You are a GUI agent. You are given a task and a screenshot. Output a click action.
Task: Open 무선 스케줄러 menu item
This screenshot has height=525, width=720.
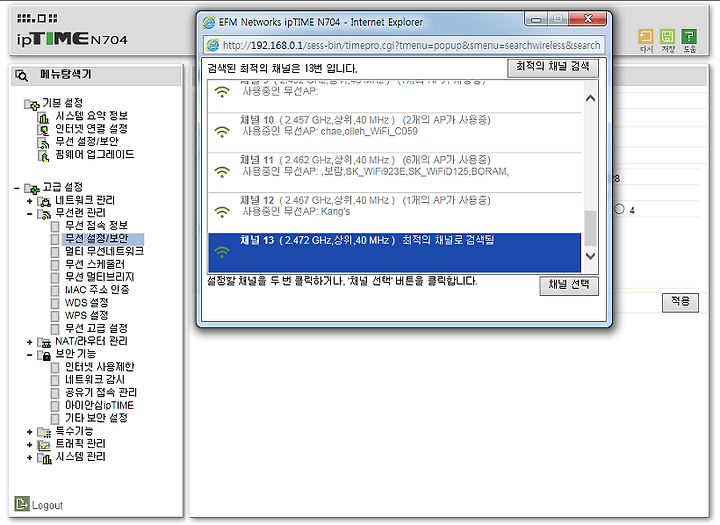click(95, 264)
